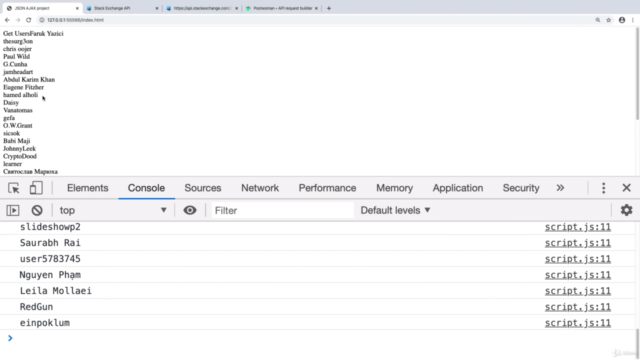This screenshot has width=640, height=360.
Task: Open a new browser tab
Action: (x=329, y=8)
